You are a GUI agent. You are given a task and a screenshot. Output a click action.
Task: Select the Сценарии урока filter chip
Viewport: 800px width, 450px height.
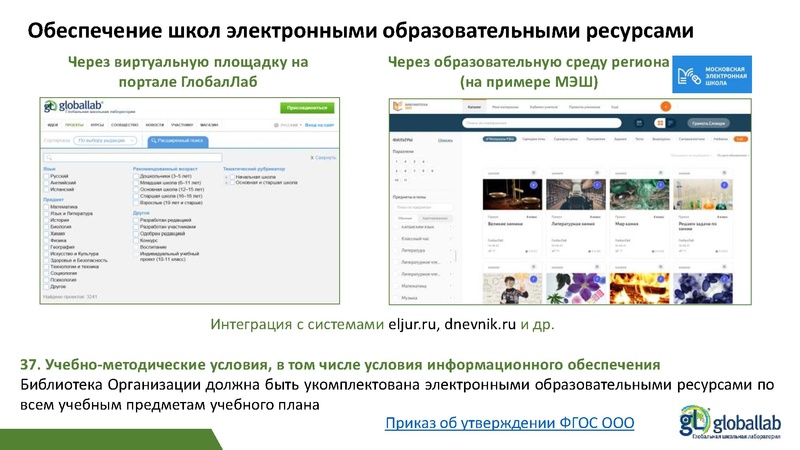(x=565, y=139)
